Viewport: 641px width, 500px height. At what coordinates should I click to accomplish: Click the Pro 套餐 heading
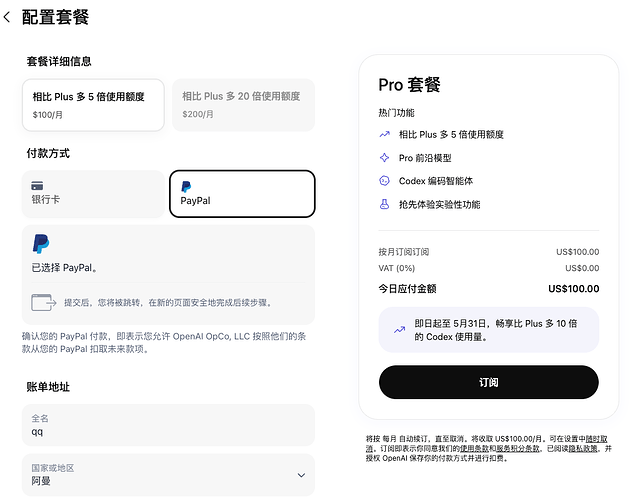[409, 85]
